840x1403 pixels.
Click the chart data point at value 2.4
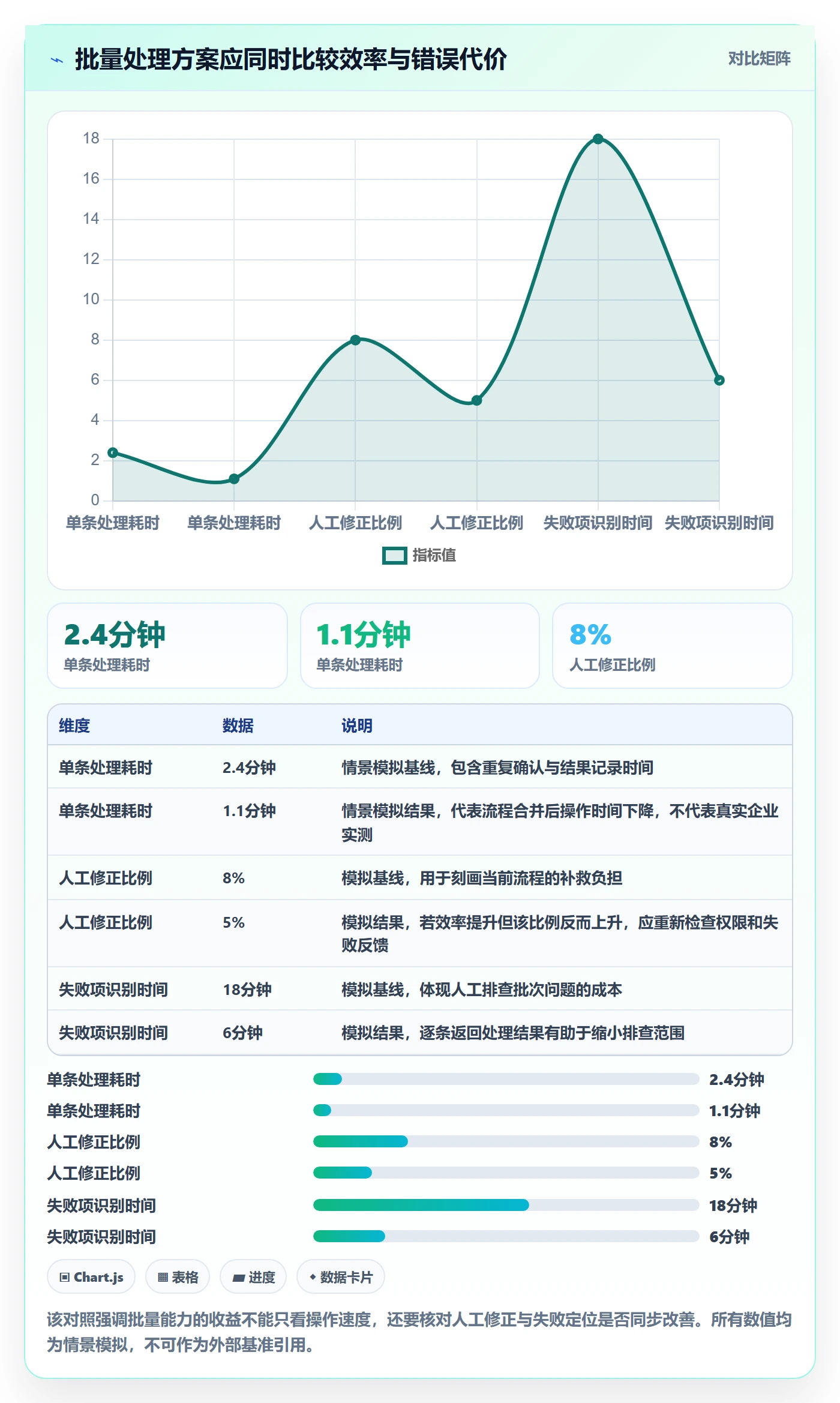coord(113,452)
